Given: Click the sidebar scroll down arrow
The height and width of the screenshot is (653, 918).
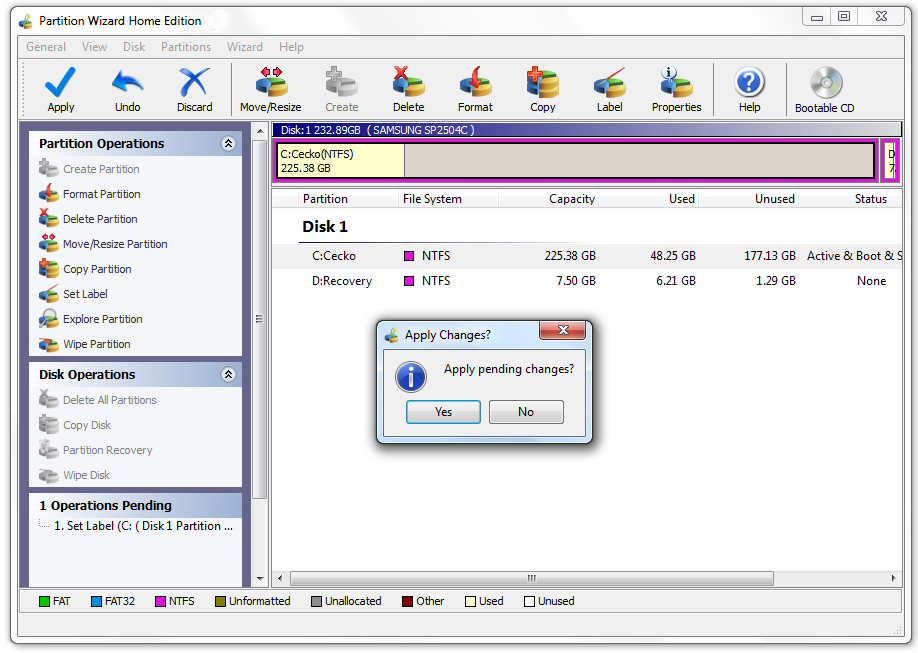Looking at the screenshot, I should point(260,579).
